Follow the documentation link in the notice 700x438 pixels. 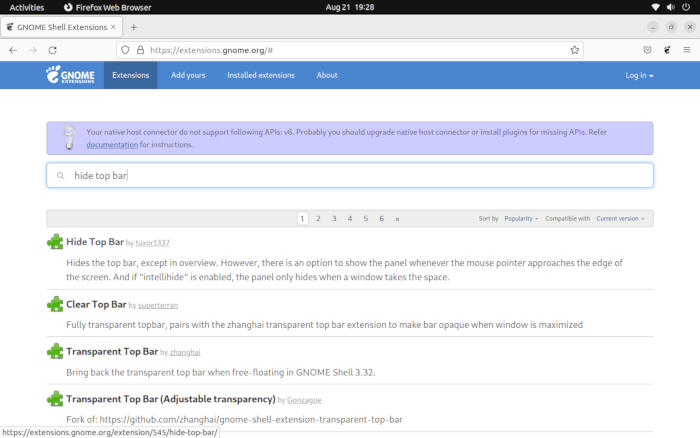[x=112, y=145]
